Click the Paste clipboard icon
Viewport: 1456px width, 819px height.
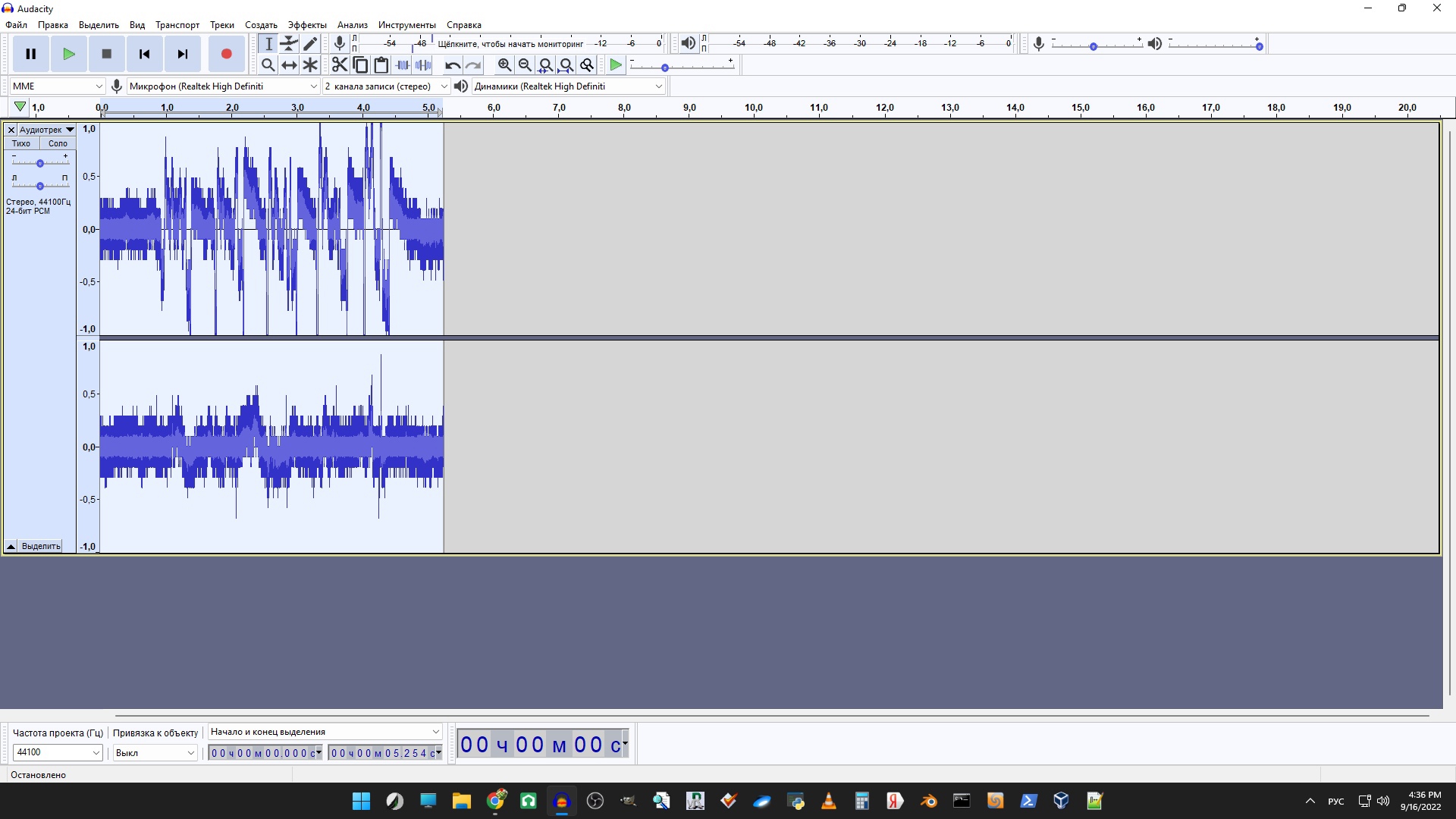(x=381, y=64)
